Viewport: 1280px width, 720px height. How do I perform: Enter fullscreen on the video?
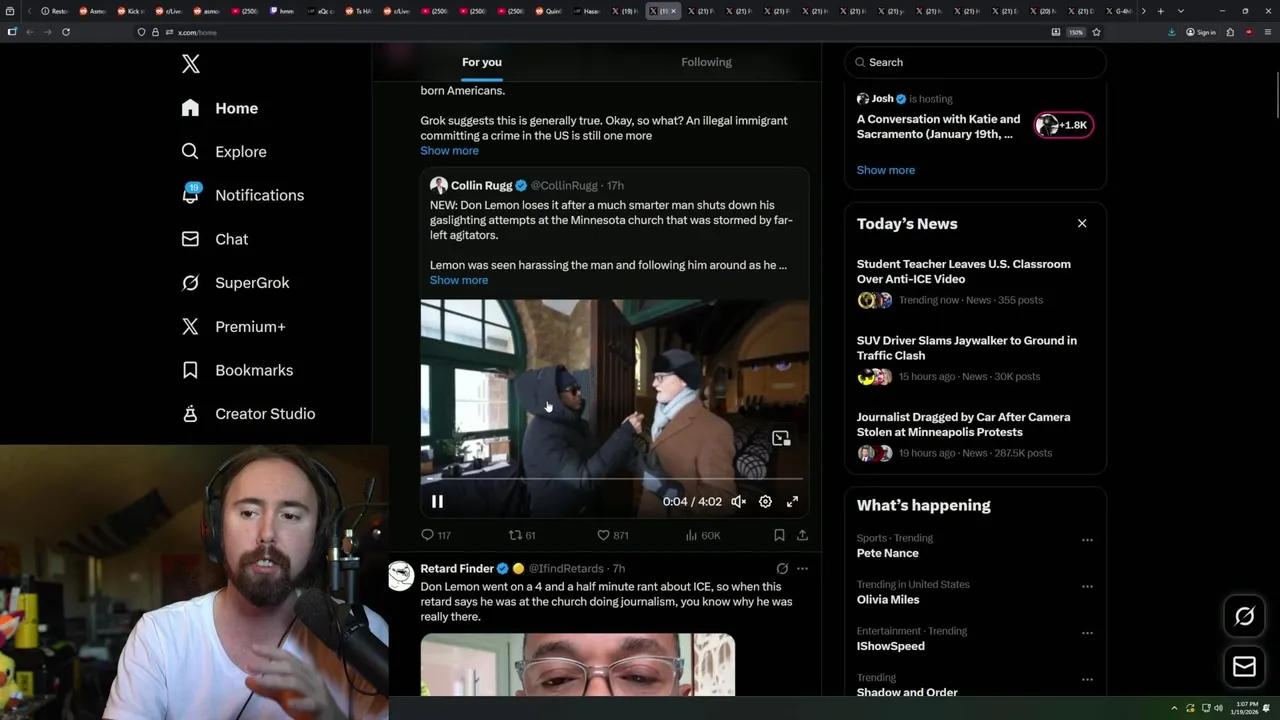[792, 502]
